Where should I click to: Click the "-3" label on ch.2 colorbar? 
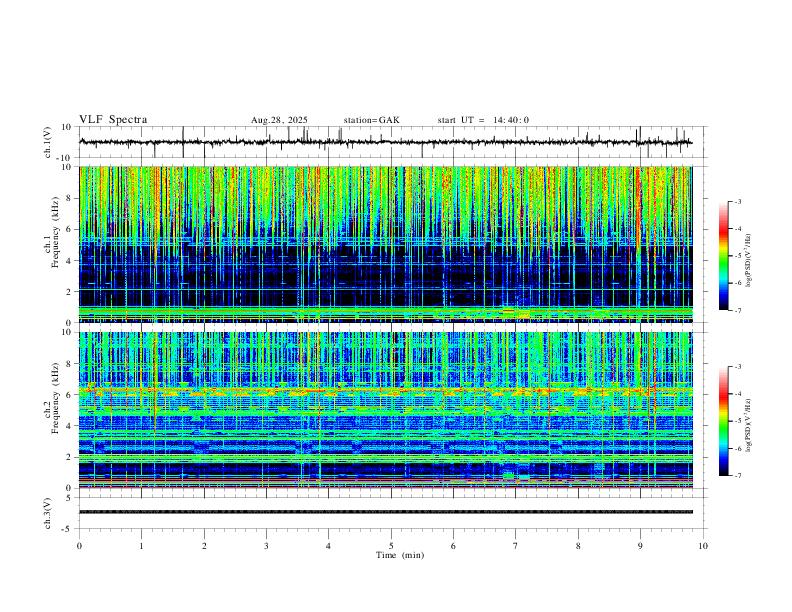click(x=738, y=367)
